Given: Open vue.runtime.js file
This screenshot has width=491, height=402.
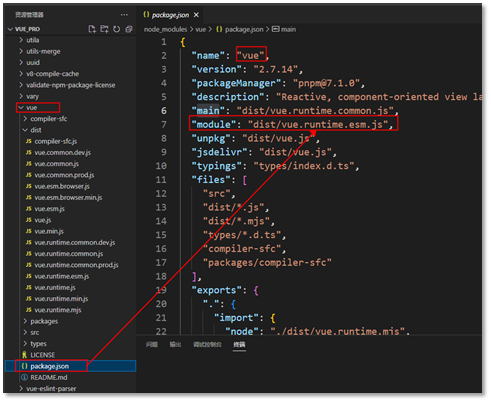Looking at the screenshot, I should [x=55, y=287].
